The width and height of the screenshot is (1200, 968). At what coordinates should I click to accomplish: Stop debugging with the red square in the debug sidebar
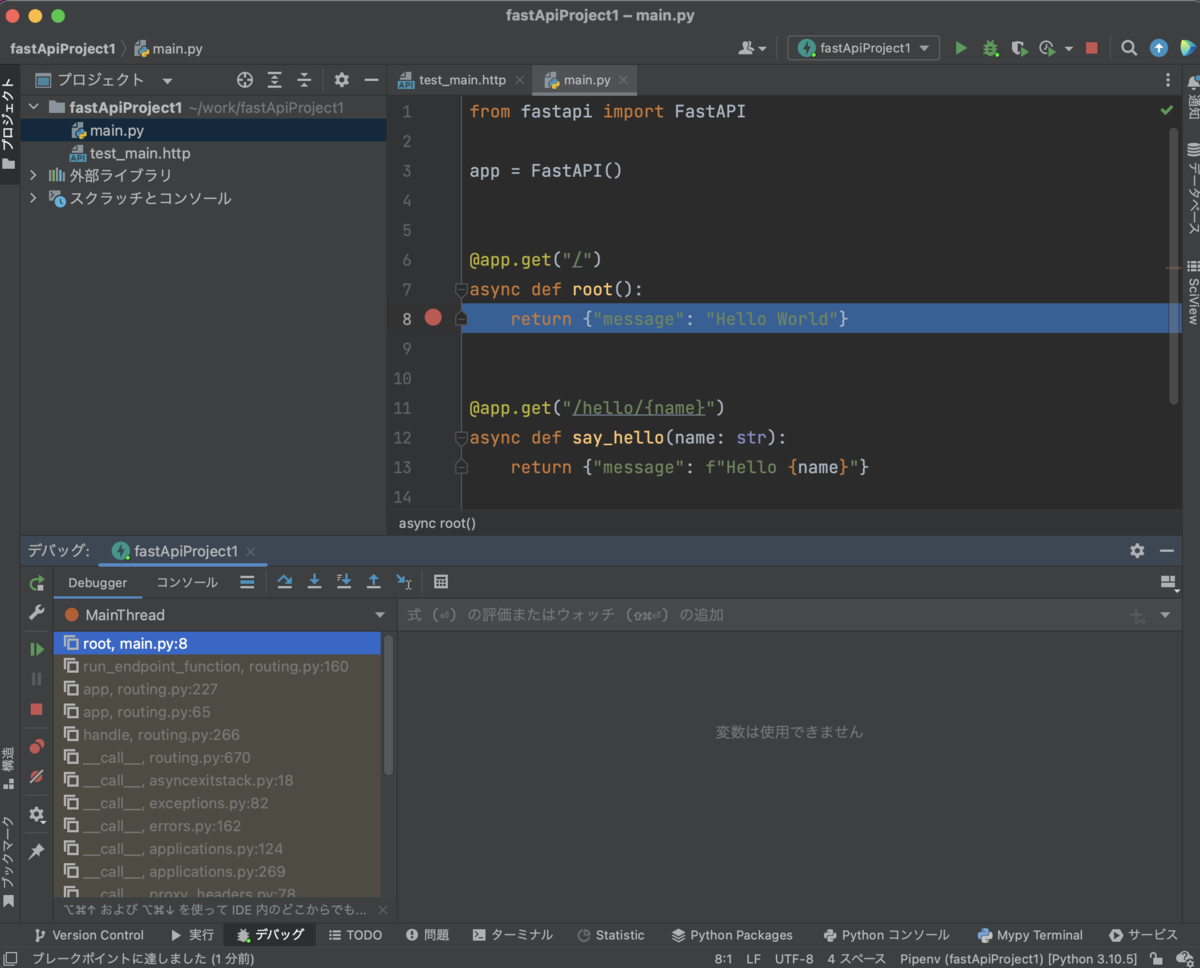pos(37,709)
